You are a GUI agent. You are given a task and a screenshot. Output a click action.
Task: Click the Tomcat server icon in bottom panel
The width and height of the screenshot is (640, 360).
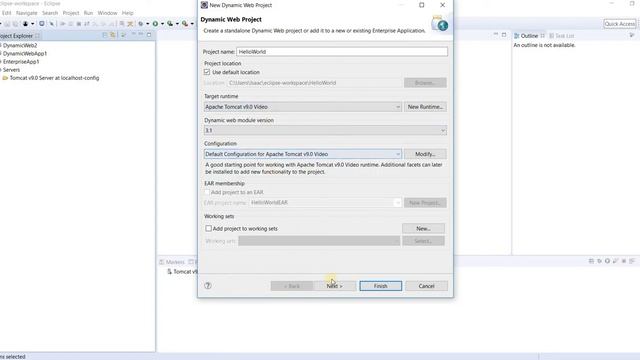(169, 272)
